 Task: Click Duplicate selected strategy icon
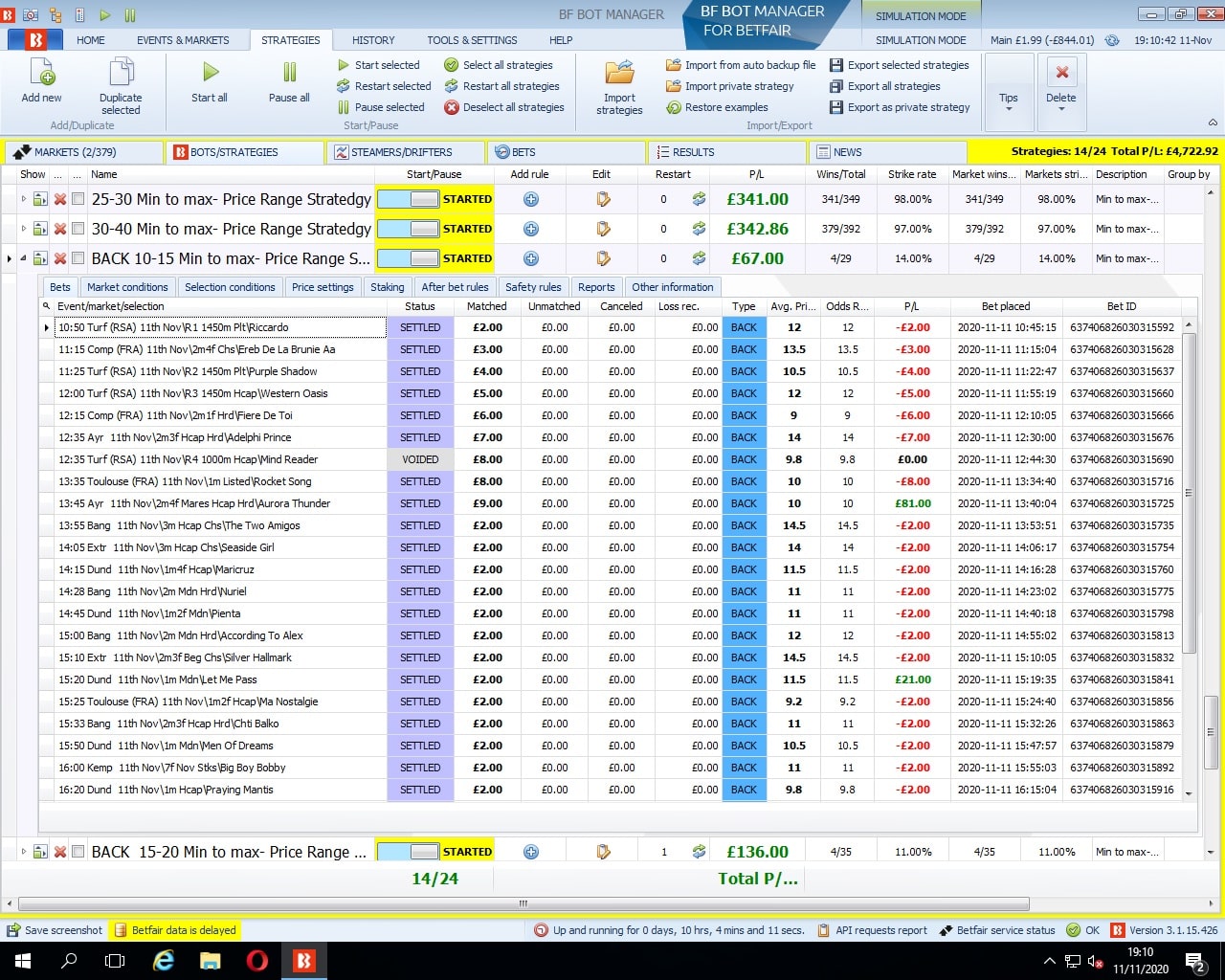point(121,73)
